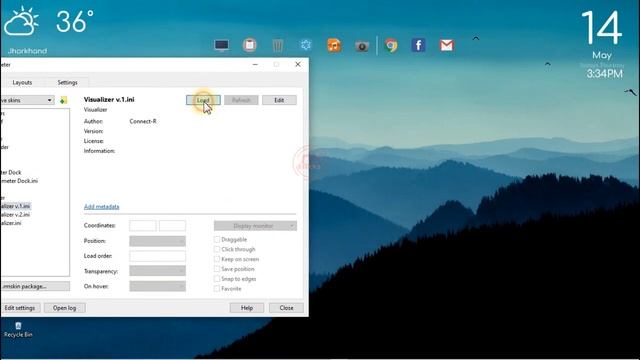This screenshot has width=640, height=360.
Task: Click the first Coordinates input field
Action: [143, 226]
